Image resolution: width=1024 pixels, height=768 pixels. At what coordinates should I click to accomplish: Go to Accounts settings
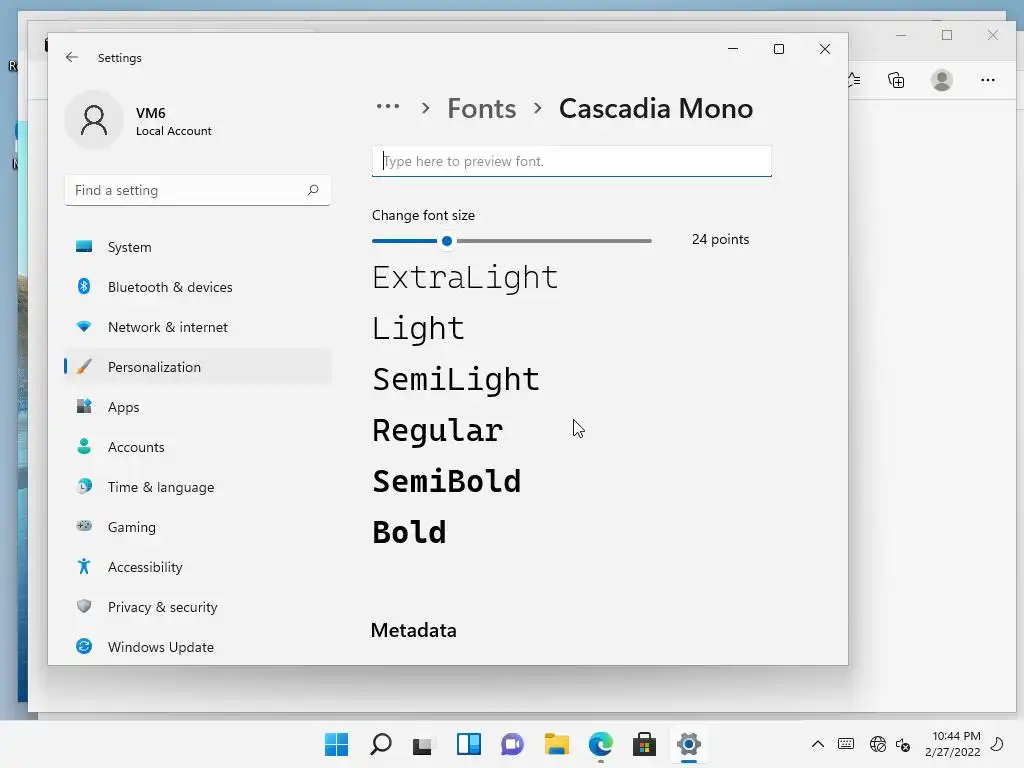198,447
